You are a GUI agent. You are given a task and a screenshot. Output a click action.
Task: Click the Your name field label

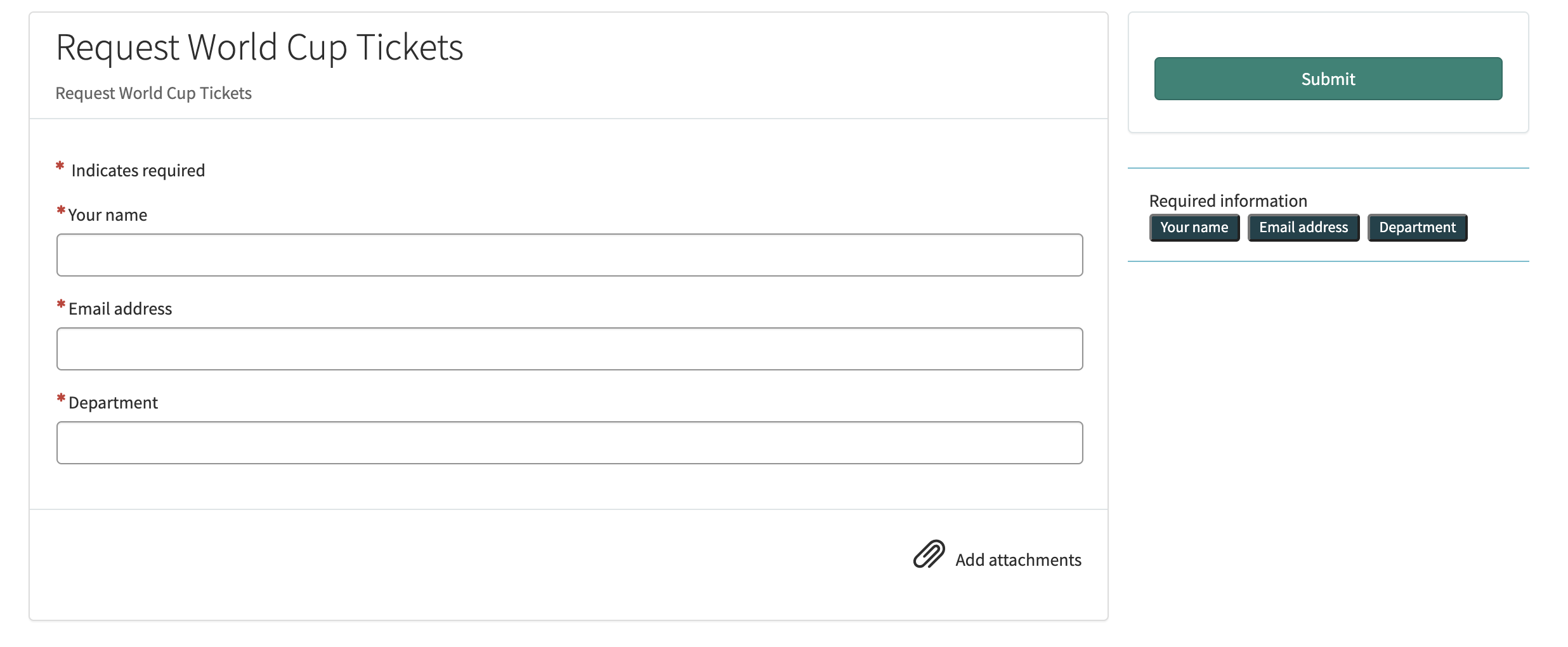[x=107, y=214]
